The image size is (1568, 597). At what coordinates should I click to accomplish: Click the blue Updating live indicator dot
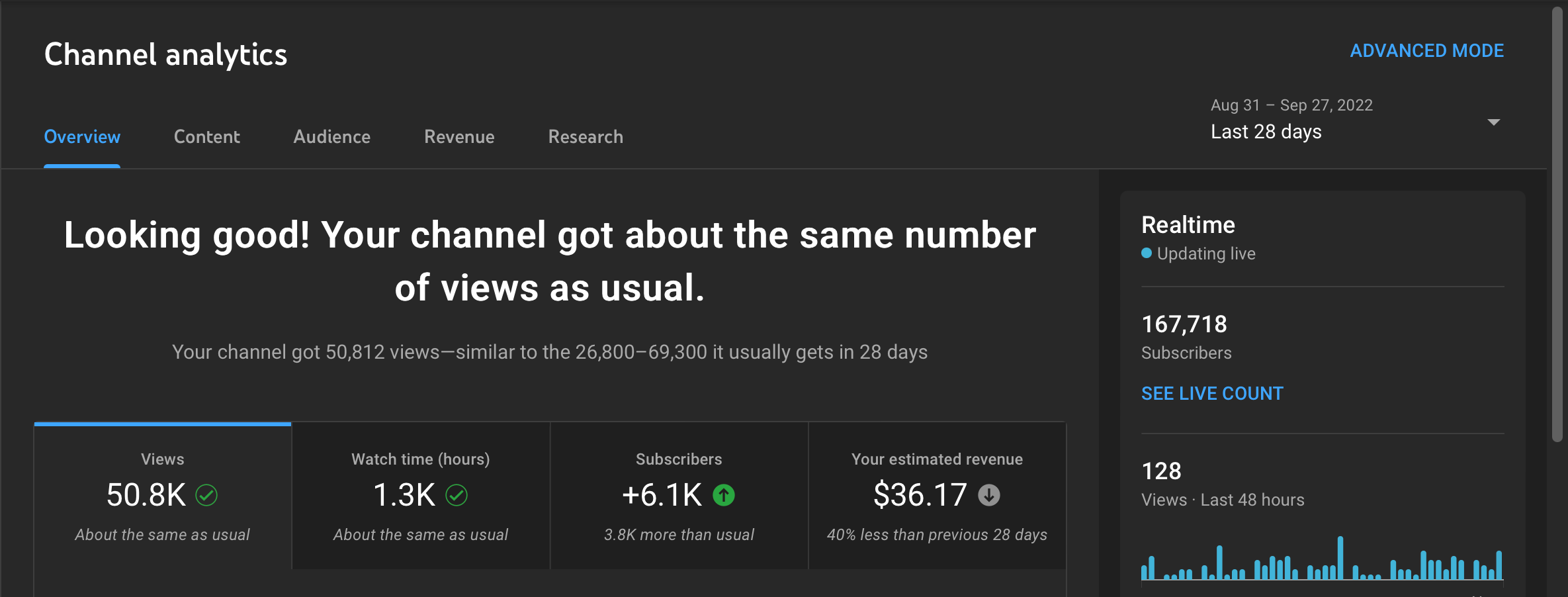pos(1148,253)
